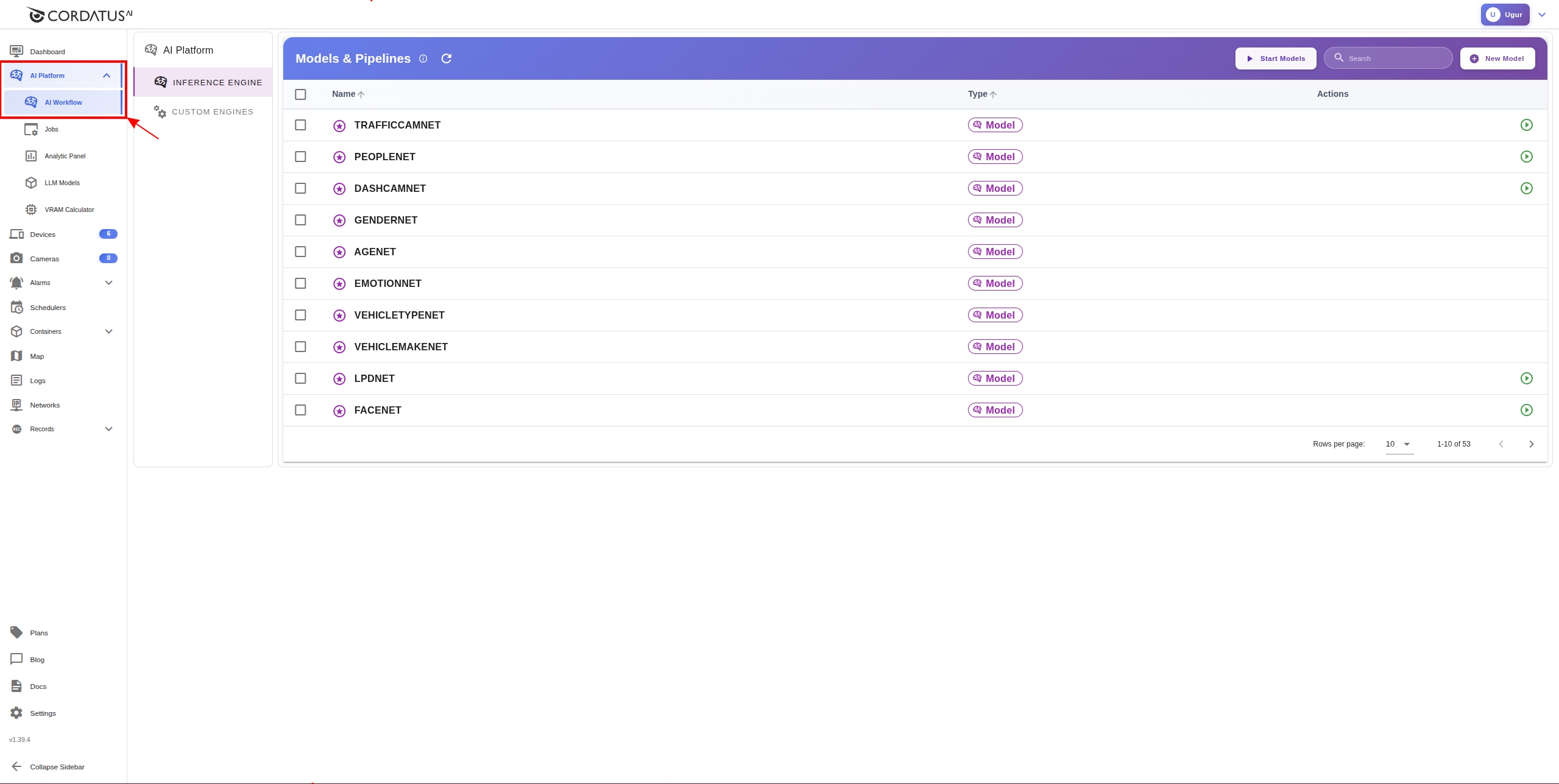Go to the Analytic Panel
The image size is (1559, 784).
pyautogui.click(x=65, y=156)
